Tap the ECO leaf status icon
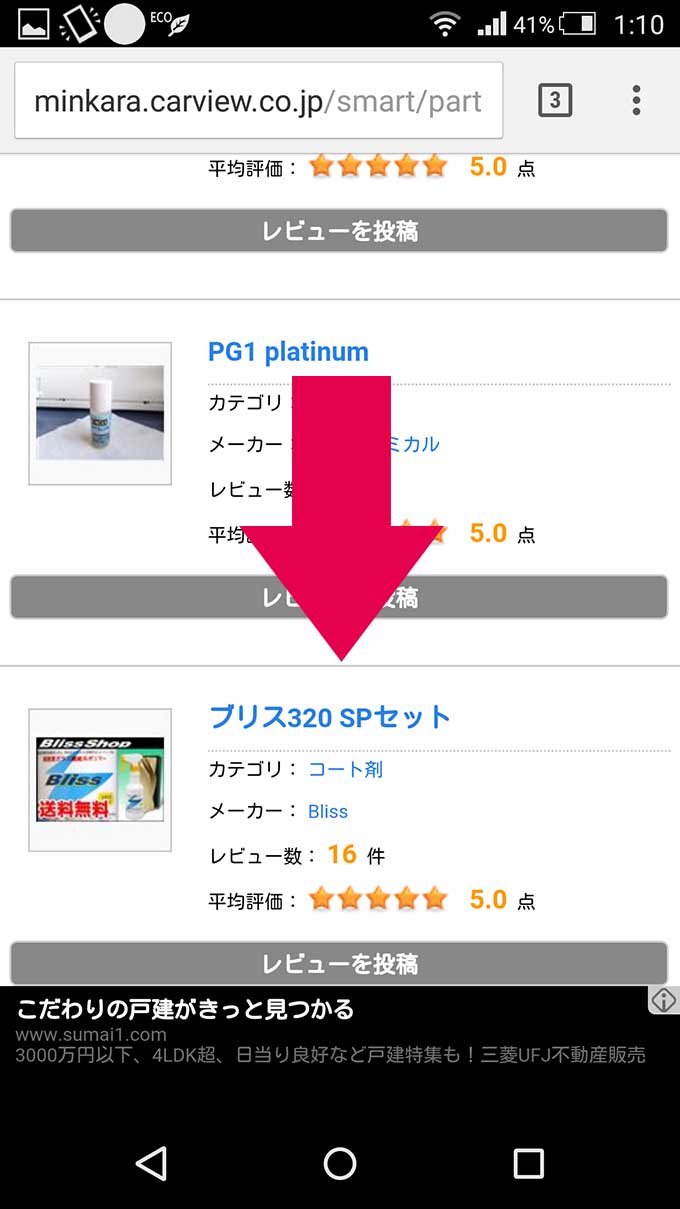The image size is (680, 1209). [x=170, y=23]
